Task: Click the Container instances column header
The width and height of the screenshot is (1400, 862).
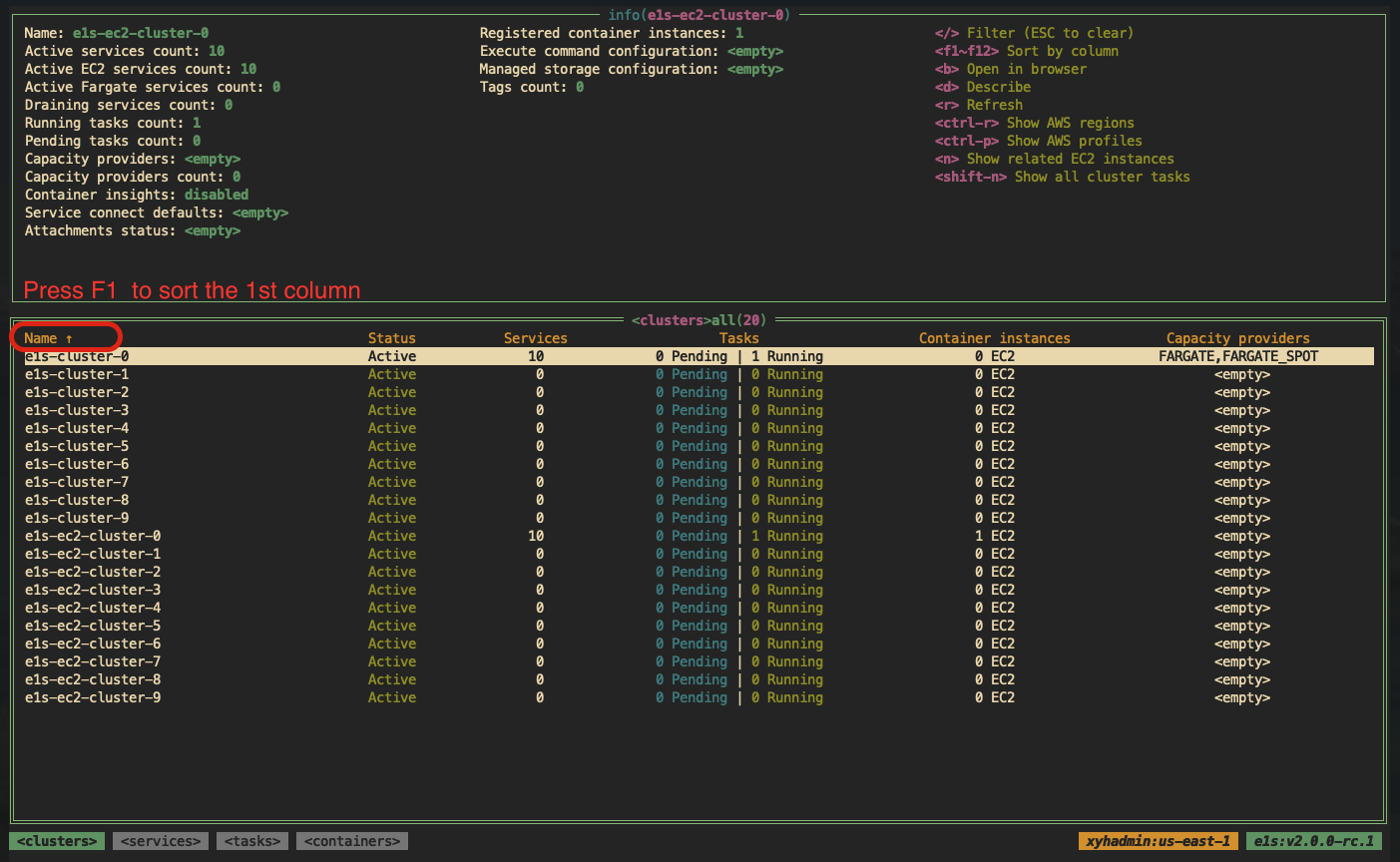Action: 995,338
